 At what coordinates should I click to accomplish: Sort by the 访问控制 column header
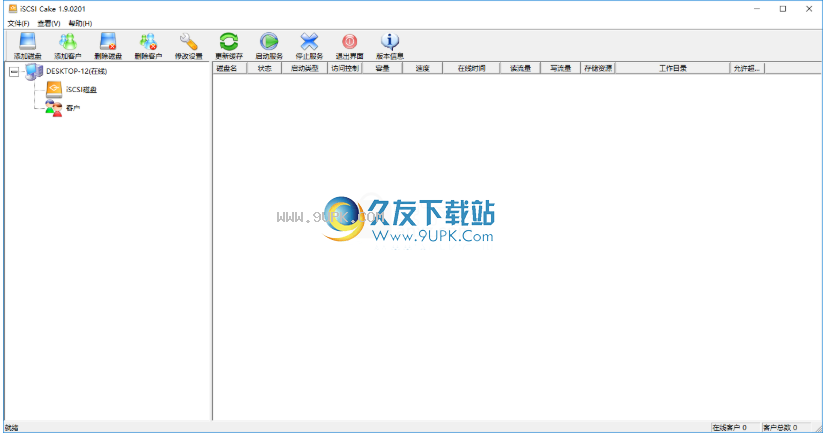(345, 68)
